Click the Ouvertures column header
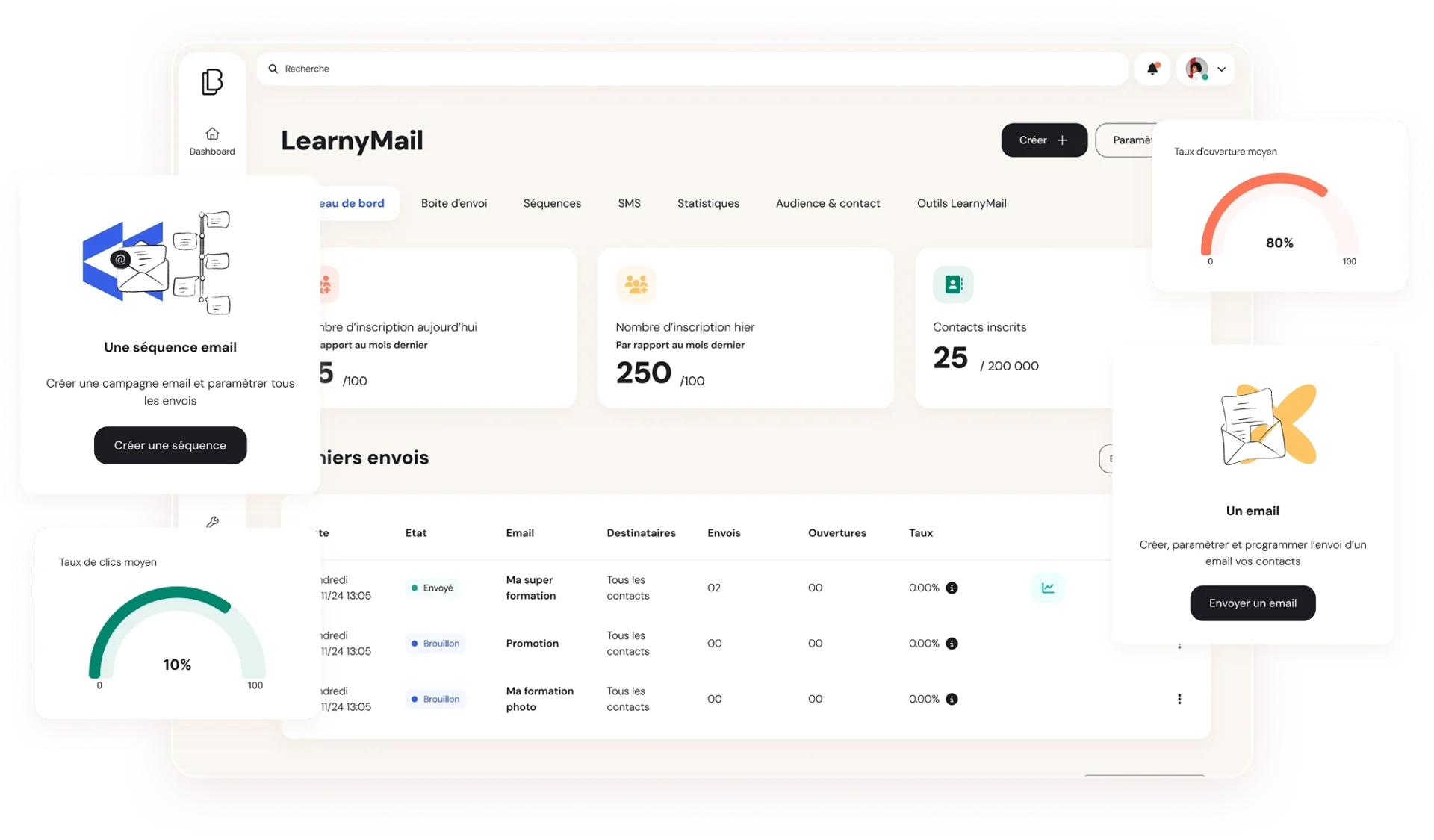 (837, 532)
